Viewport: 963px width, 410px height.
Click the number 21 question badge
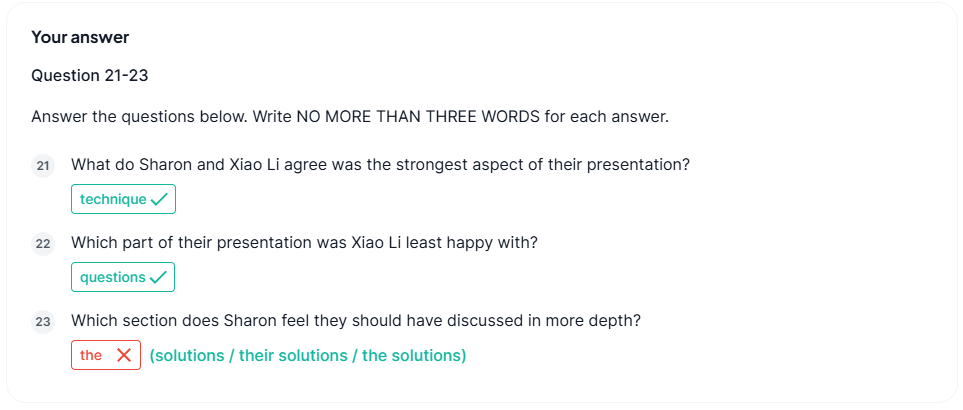[43, 165]
